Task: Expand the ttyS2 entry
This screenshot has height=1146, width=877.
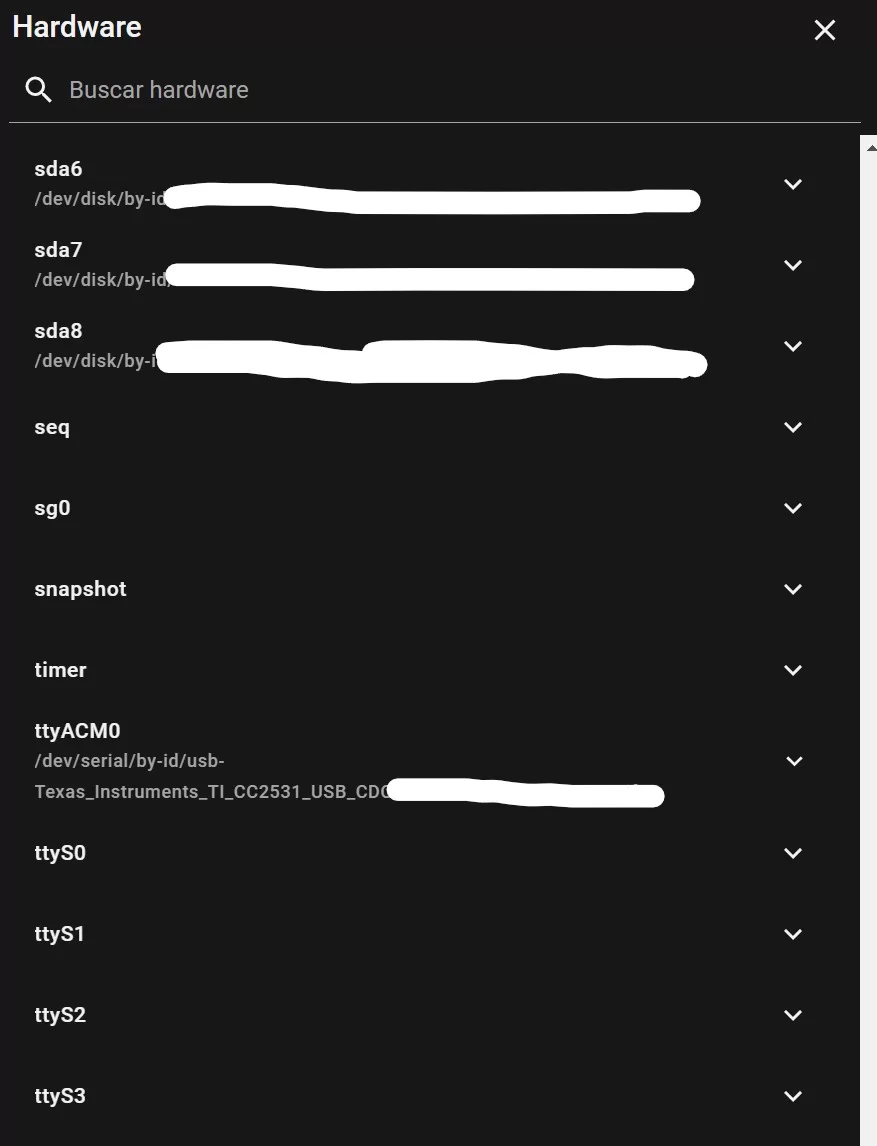Action: (793, 1015)
